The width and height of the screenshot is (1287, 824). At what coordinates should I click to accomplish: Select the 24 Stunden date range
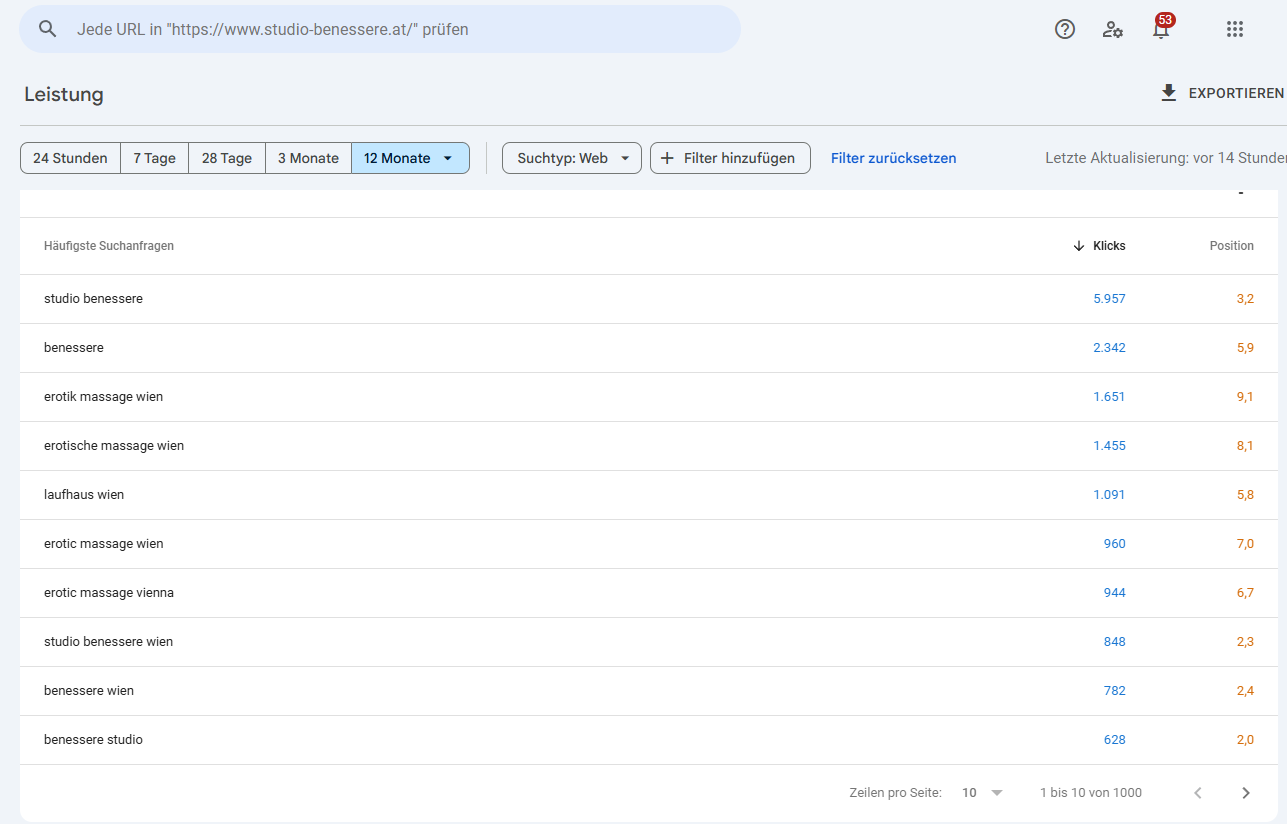click(x=70, y=158)
